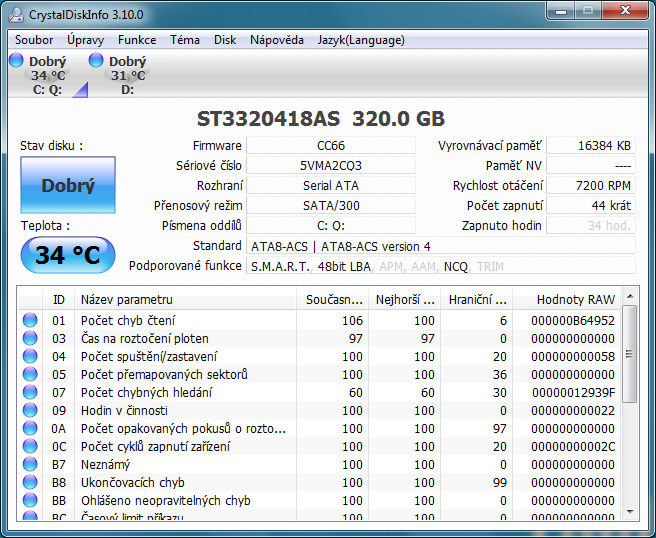656x538 pixels.
Task: Click status orb for Ukončovacích chyb
Action: (x=30, y=483)
